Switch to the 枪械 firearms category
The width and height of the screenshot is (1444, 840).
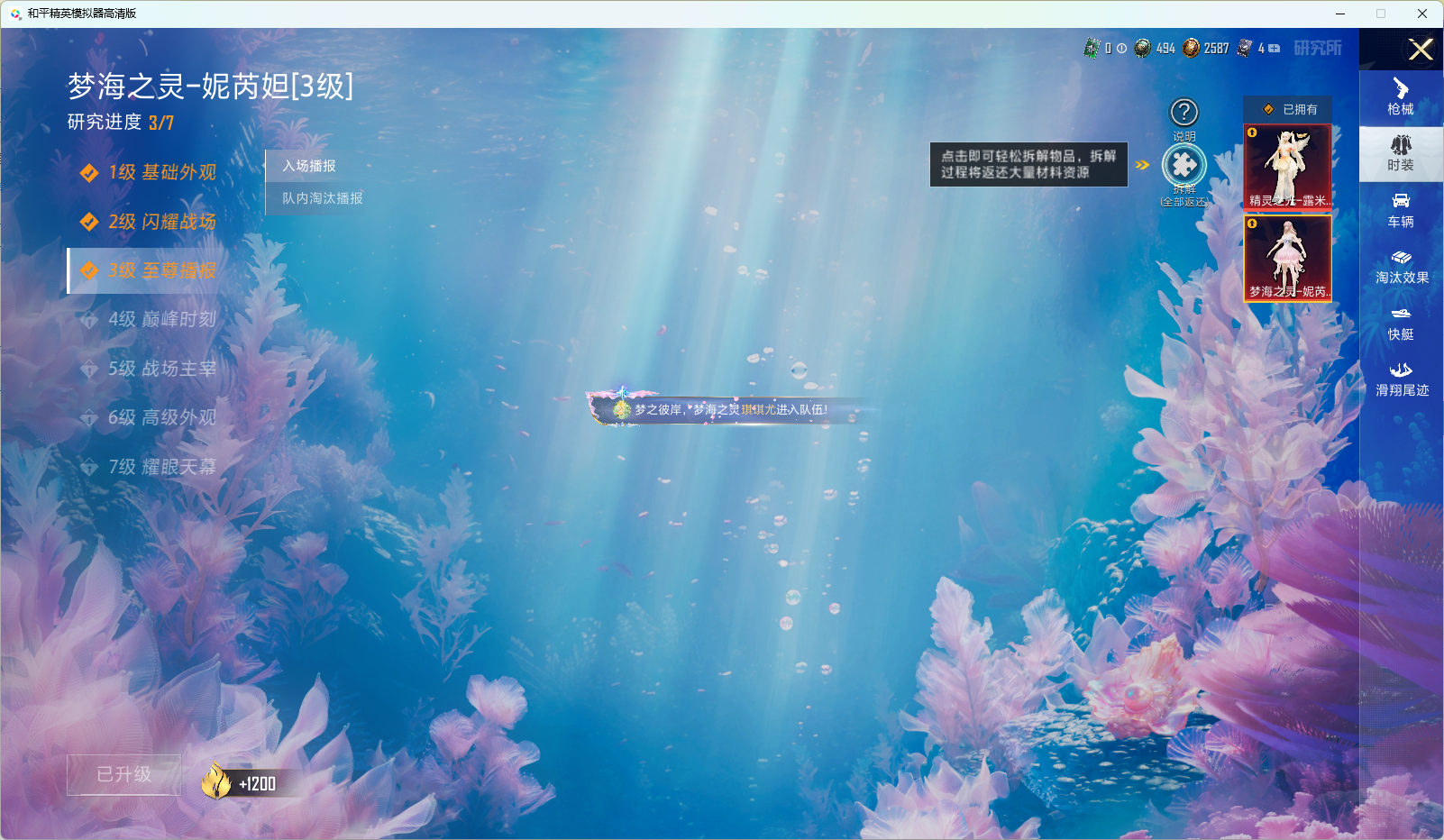point(1401,97)
